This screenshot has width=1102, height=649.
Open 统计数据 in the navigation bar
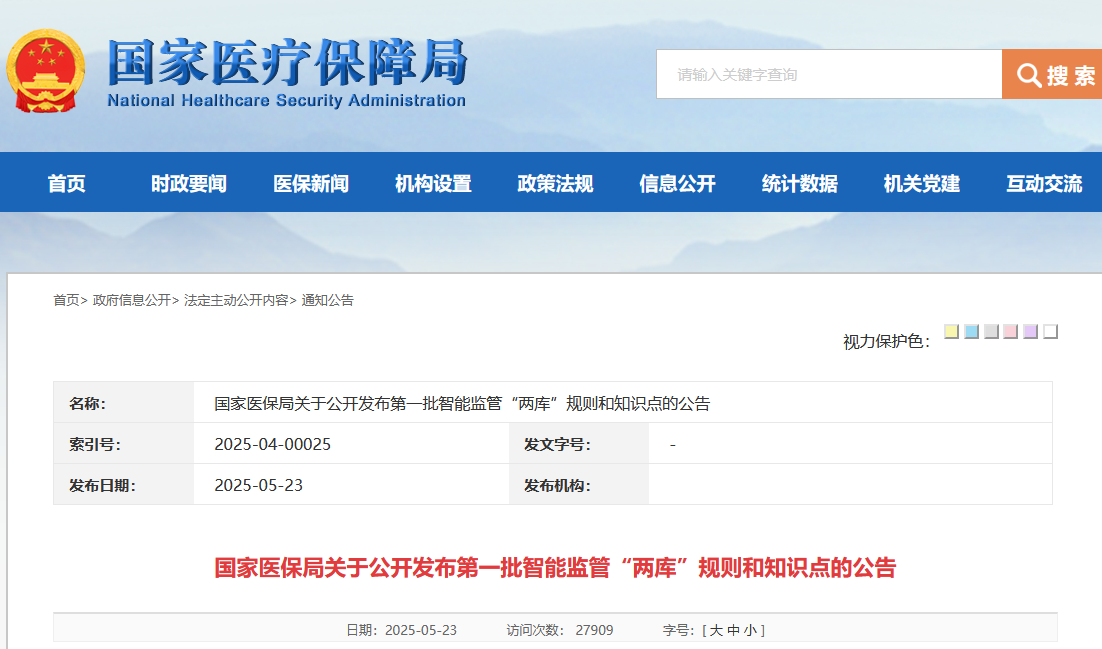[x=800, y=184]
